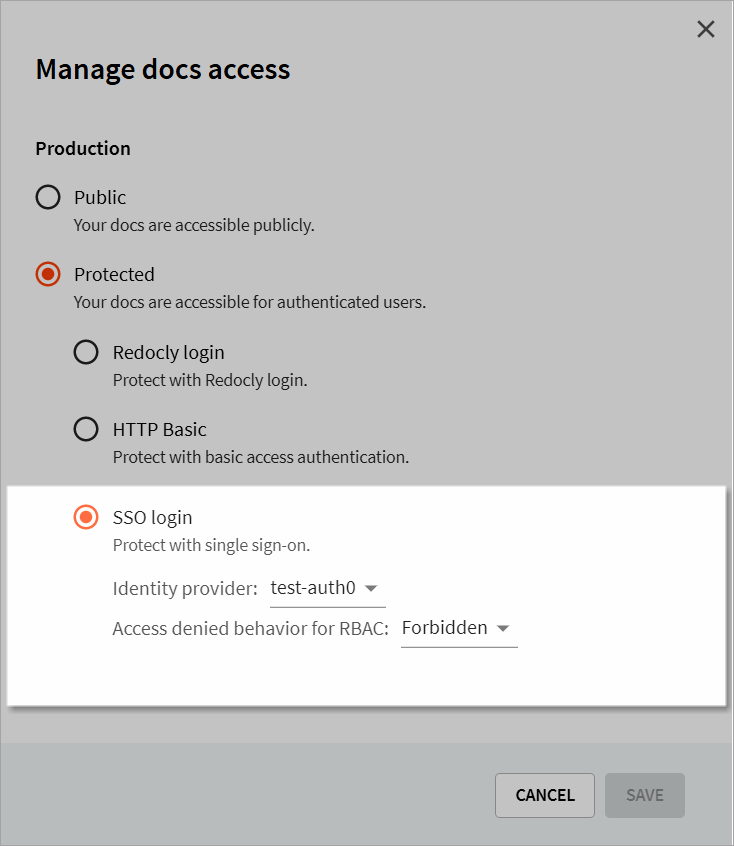The width and height of the screenshot is (734, 846).
Task: Open the Forbidden access denied dropdown
Action: pos(459,629)
